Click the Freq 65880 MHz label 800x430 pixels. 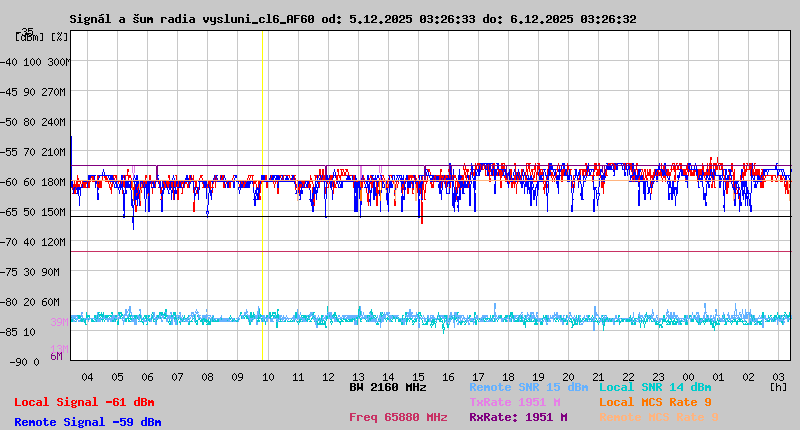[x=398, y=417]
